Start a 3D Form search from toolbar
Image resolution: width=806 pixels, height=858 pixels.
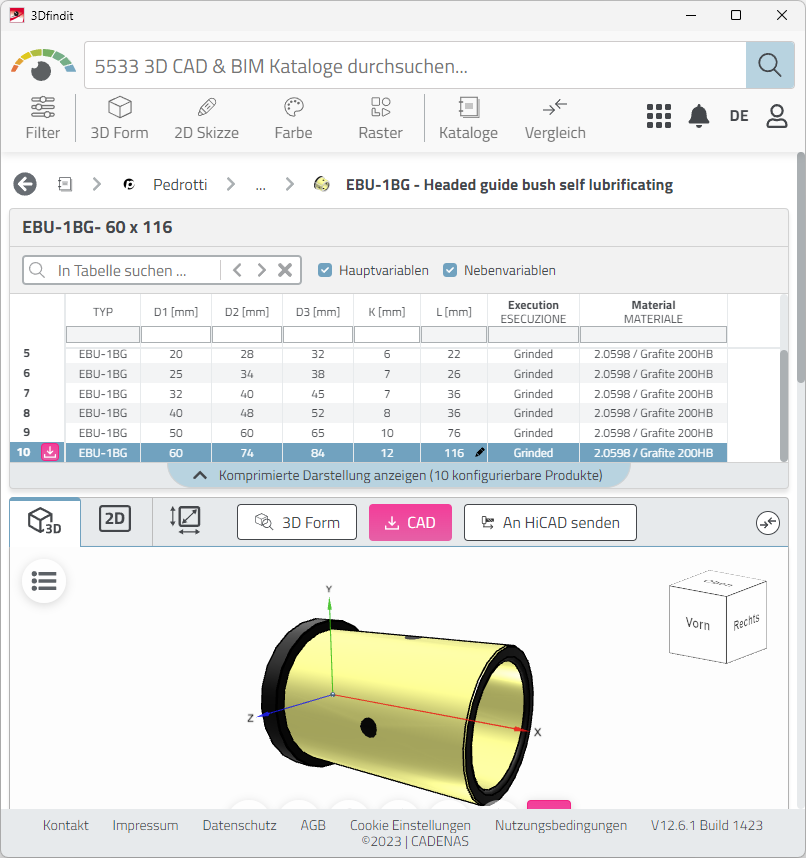point(119,118)
